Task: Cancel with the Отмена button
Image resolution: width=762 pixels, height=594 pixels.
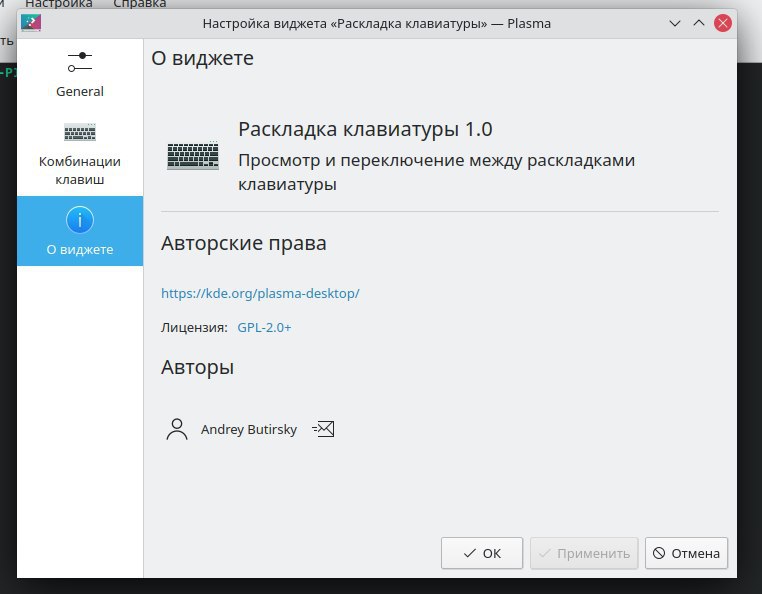Action: coord(686,553)
